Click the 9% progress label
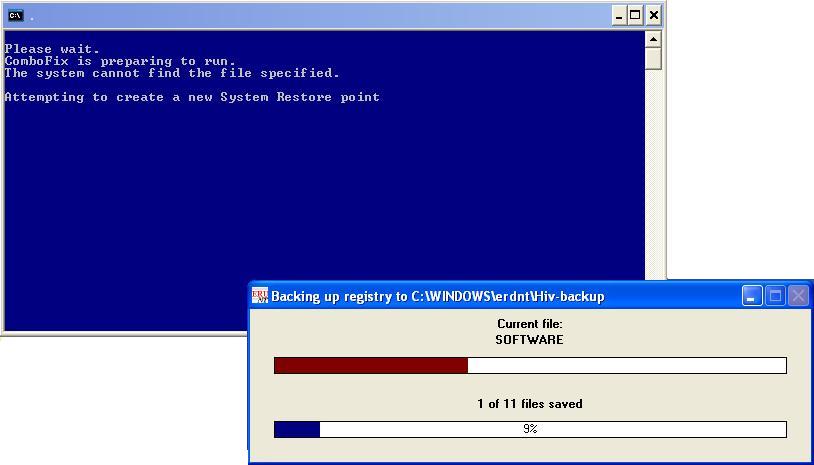 tap(530, 429)
